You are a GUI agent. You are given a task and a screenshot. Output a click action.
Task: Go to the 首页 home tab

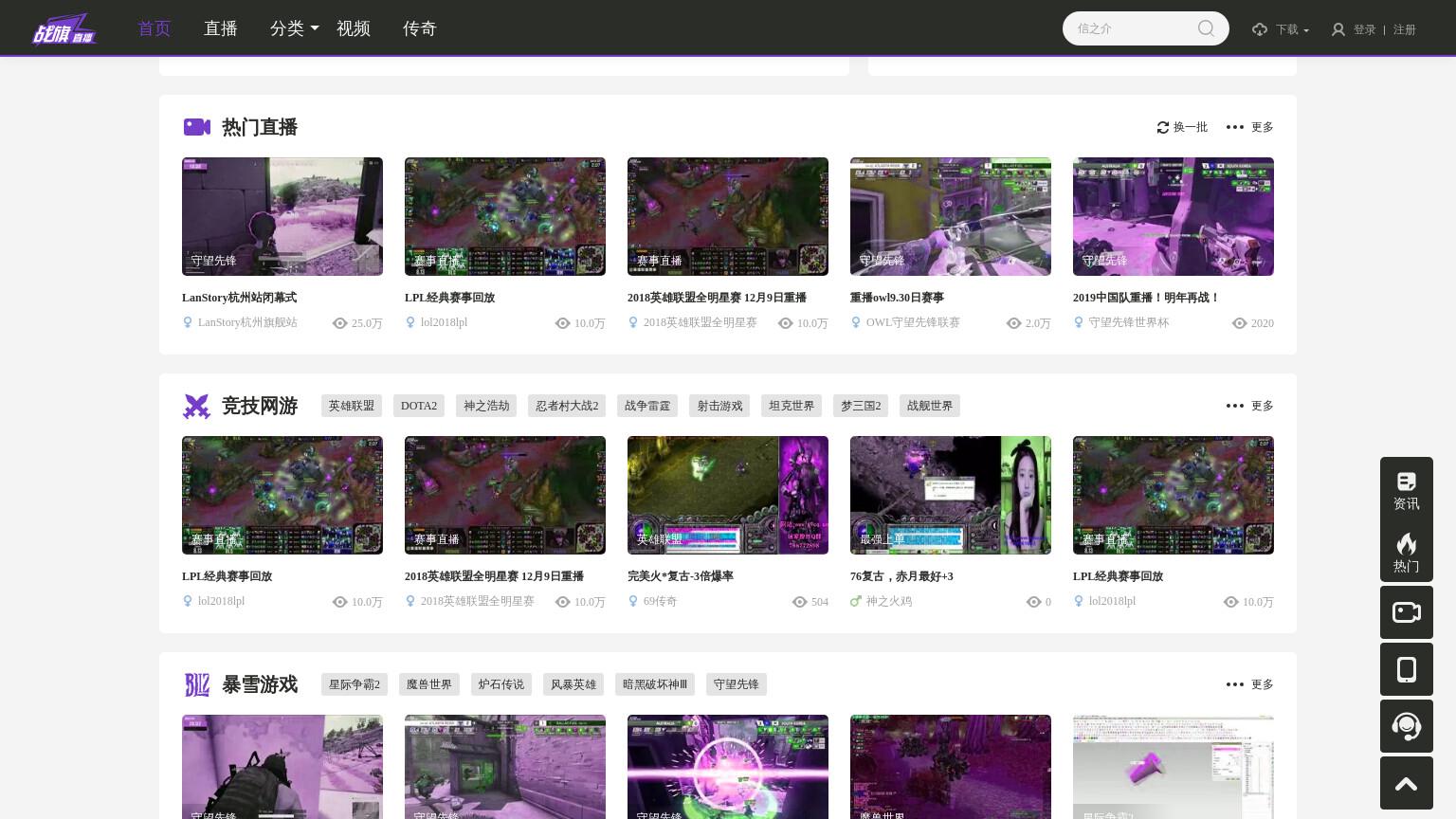[x=155, y=28]
